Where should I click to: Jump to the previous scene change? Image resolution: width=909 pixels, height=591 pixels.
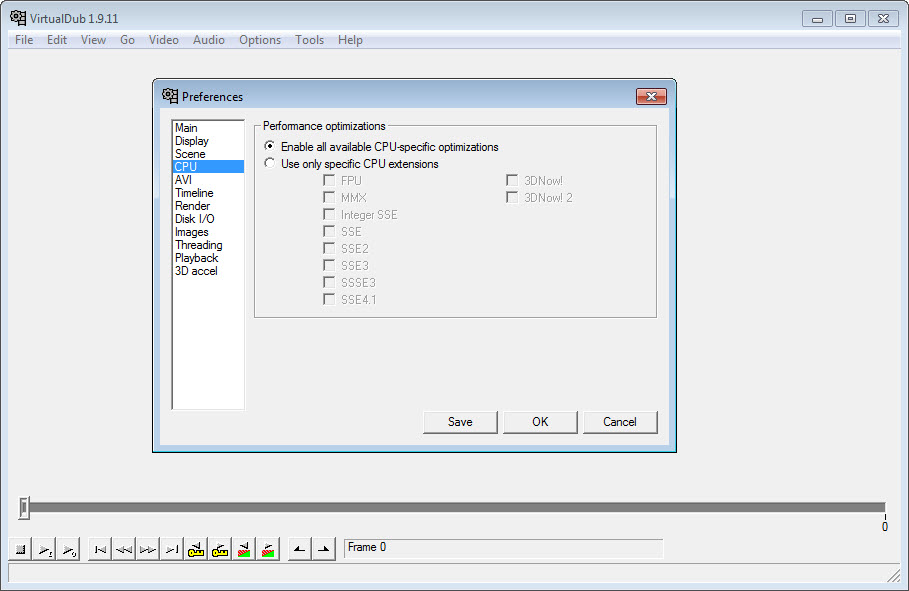pyautogui.click(x=244, y=549)
